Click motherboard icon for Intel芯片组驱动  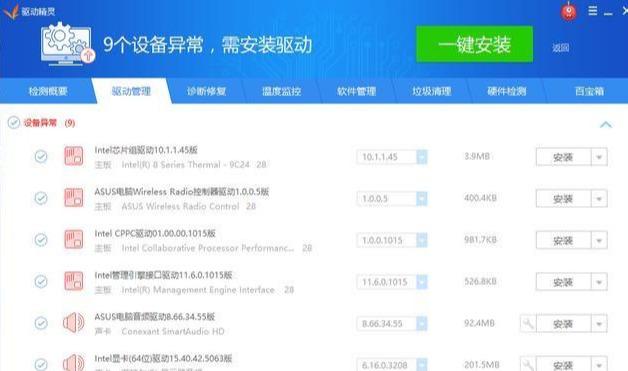(74, 156)
